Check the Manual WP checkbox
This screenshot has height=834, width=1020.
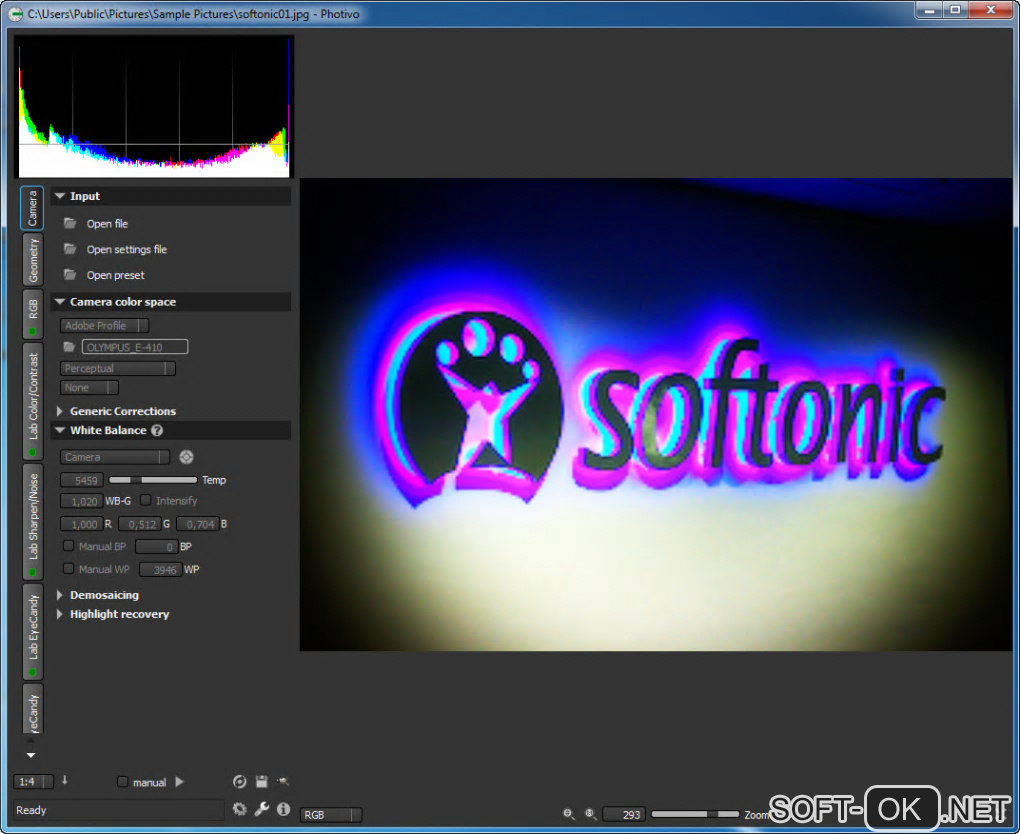68,568
